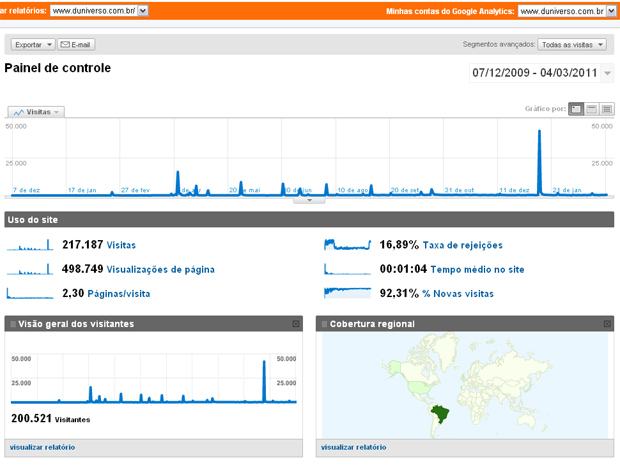The width and height of the screenshot is (620, 465).
Task: Click the Visitas sparkline thumbnail
Action: tap(30, 245)
